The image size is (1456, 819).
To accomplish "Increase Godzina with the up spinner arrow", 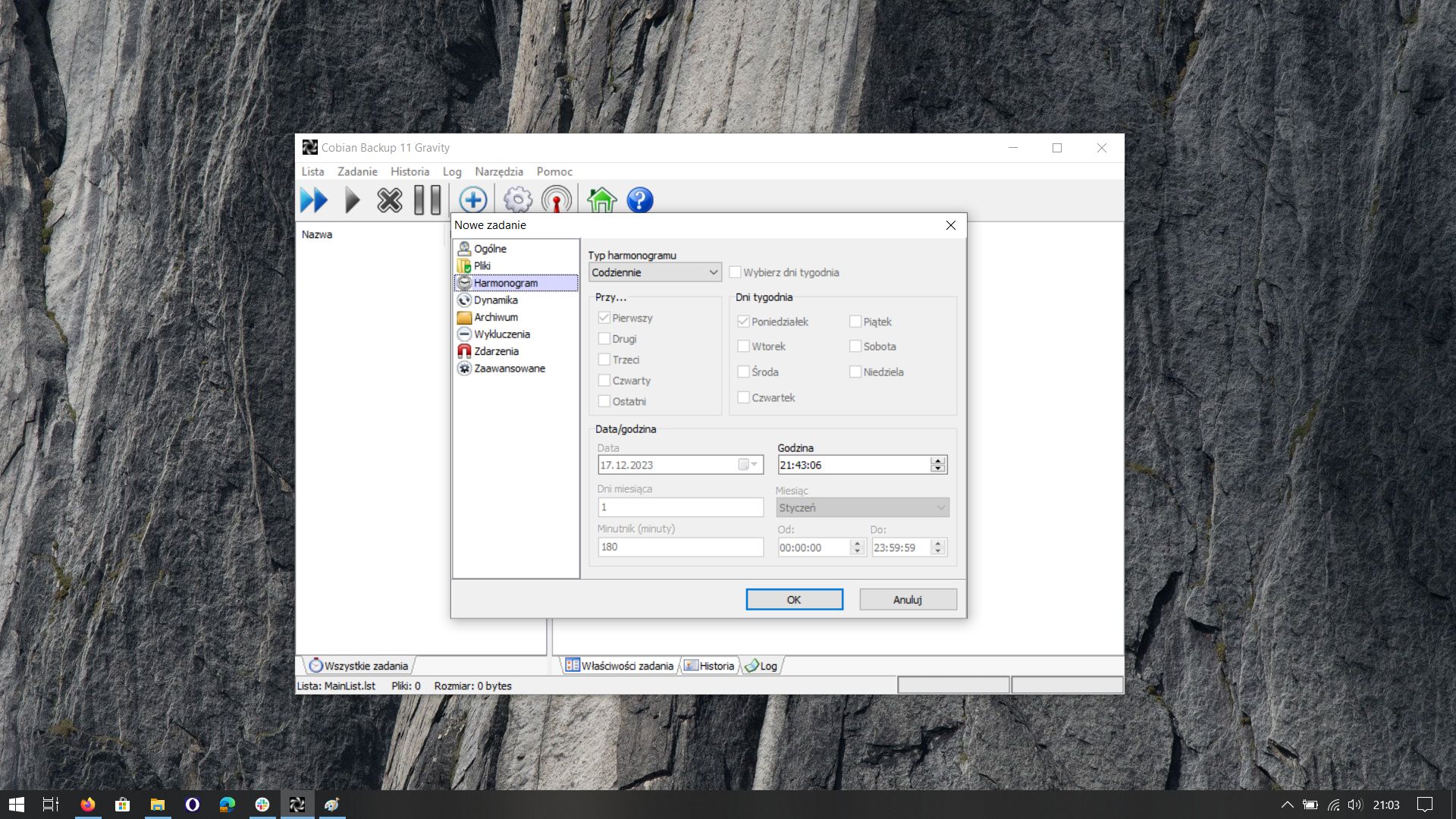I will pyautogui.click(x=938, y=460).
